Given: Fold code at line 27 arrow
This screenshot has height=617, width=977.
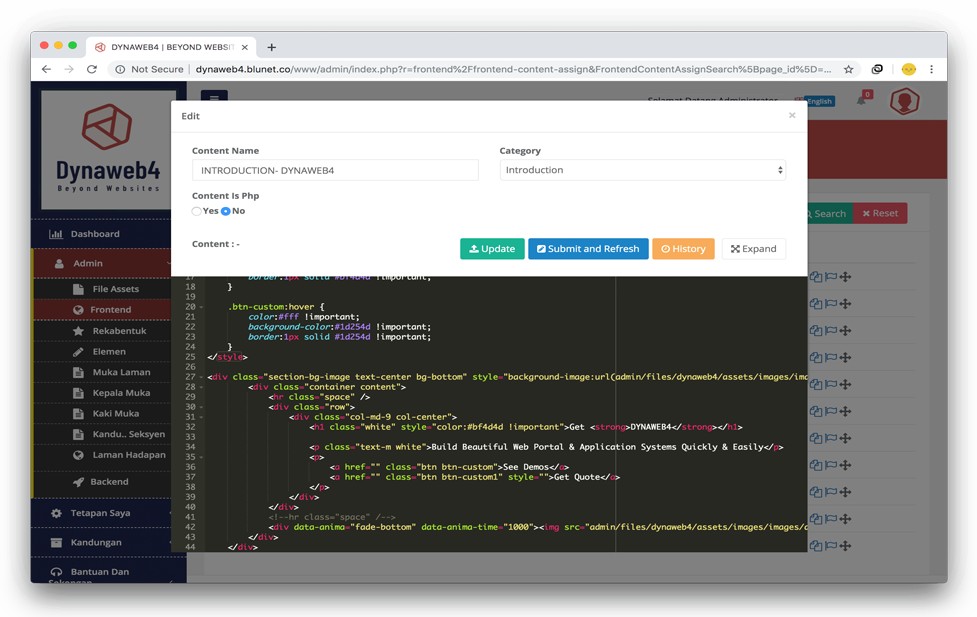Looking at the screenshot, I should point(201,377).
